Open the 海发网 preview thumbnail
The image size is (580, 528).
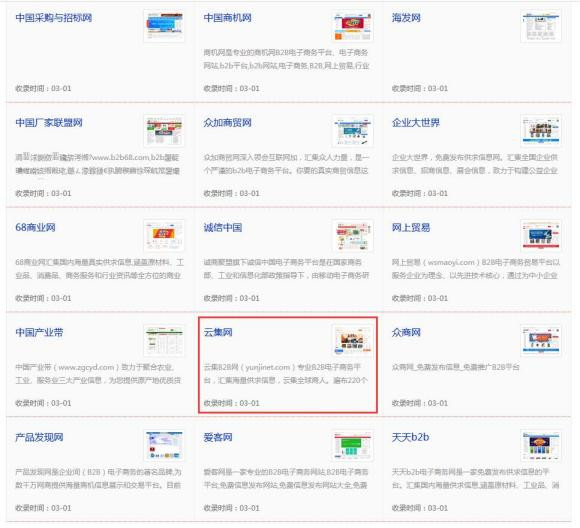(x=541, y=26)
